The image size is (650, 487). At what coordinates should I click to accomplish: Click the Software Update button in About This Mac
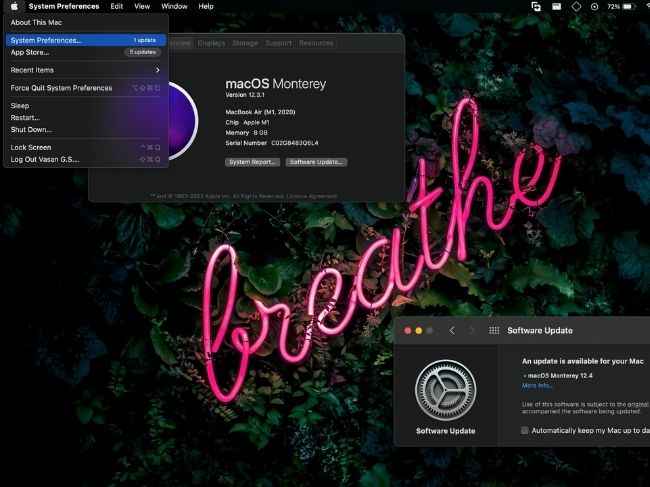[x=316, y=162]
